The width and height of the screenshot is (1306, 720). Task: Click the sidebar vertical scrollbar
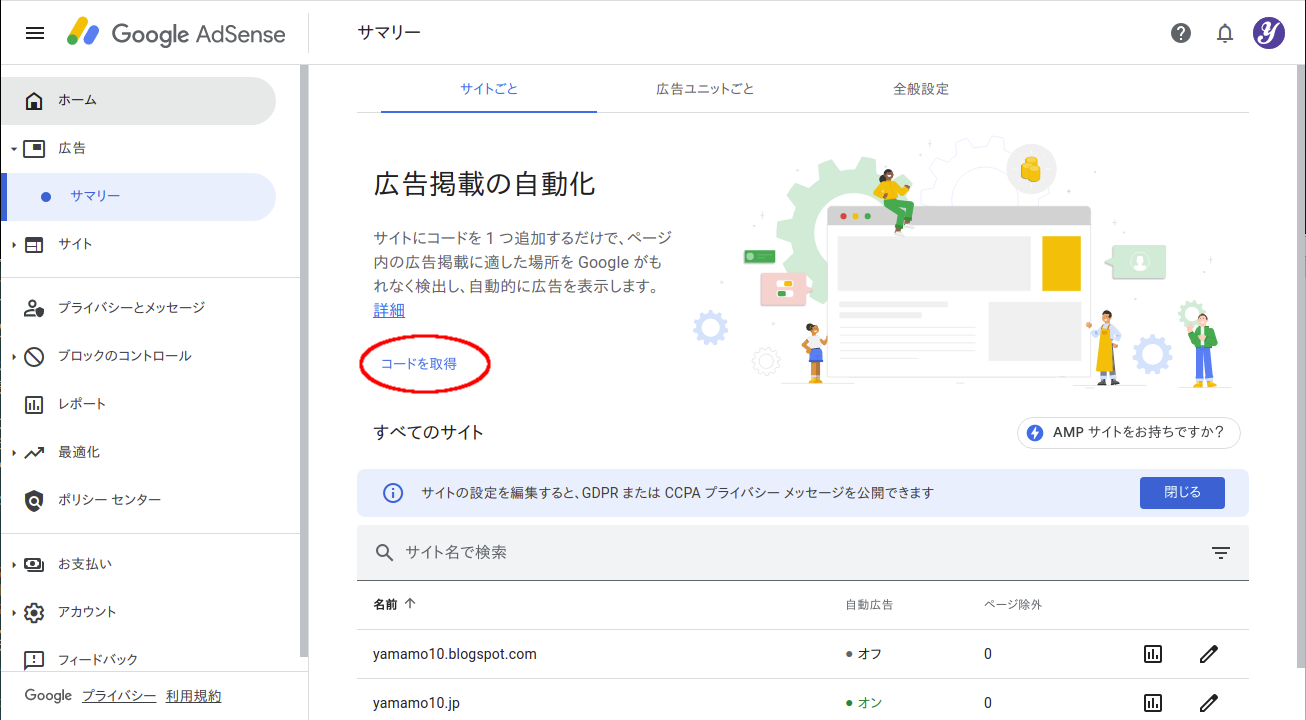(304, 360)
